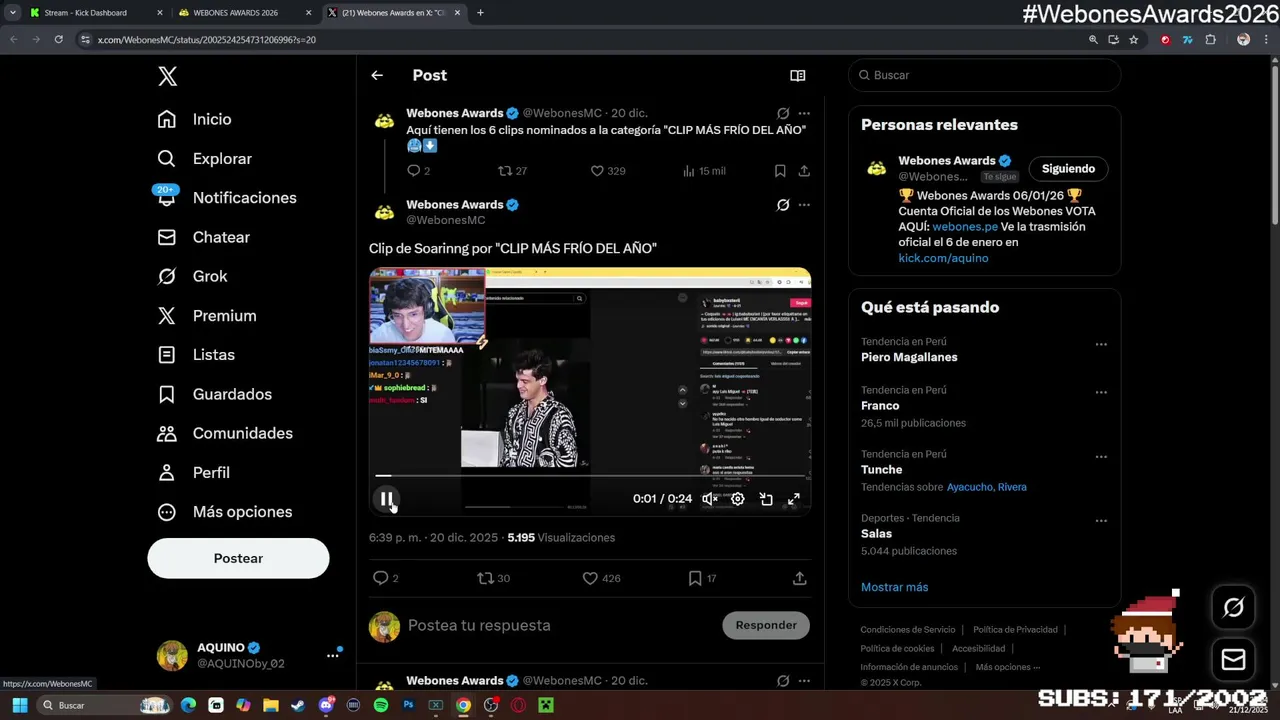Screen dimensions: 1280x720
Task: Open a new browser tab
Action: (x=480, y=13)
